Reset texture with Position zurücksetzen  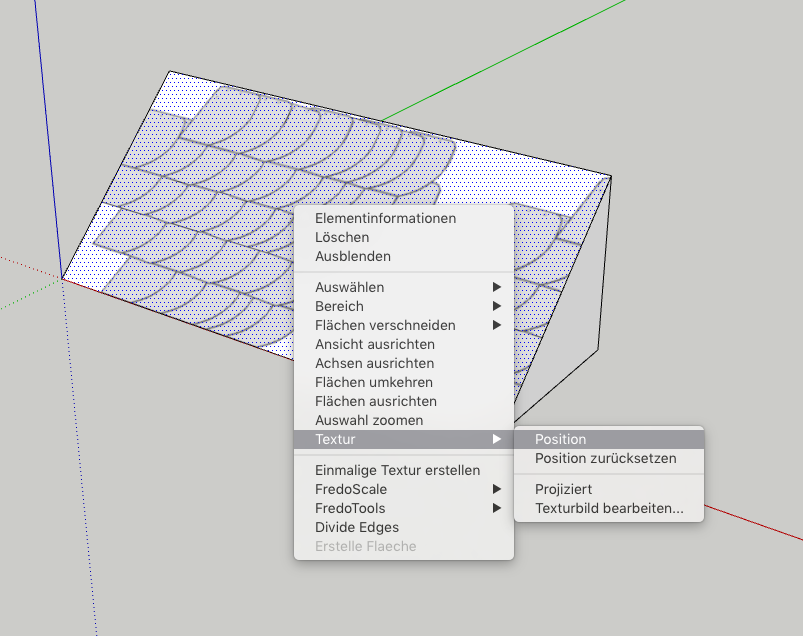pyautogui.click(x=605, y=458)
